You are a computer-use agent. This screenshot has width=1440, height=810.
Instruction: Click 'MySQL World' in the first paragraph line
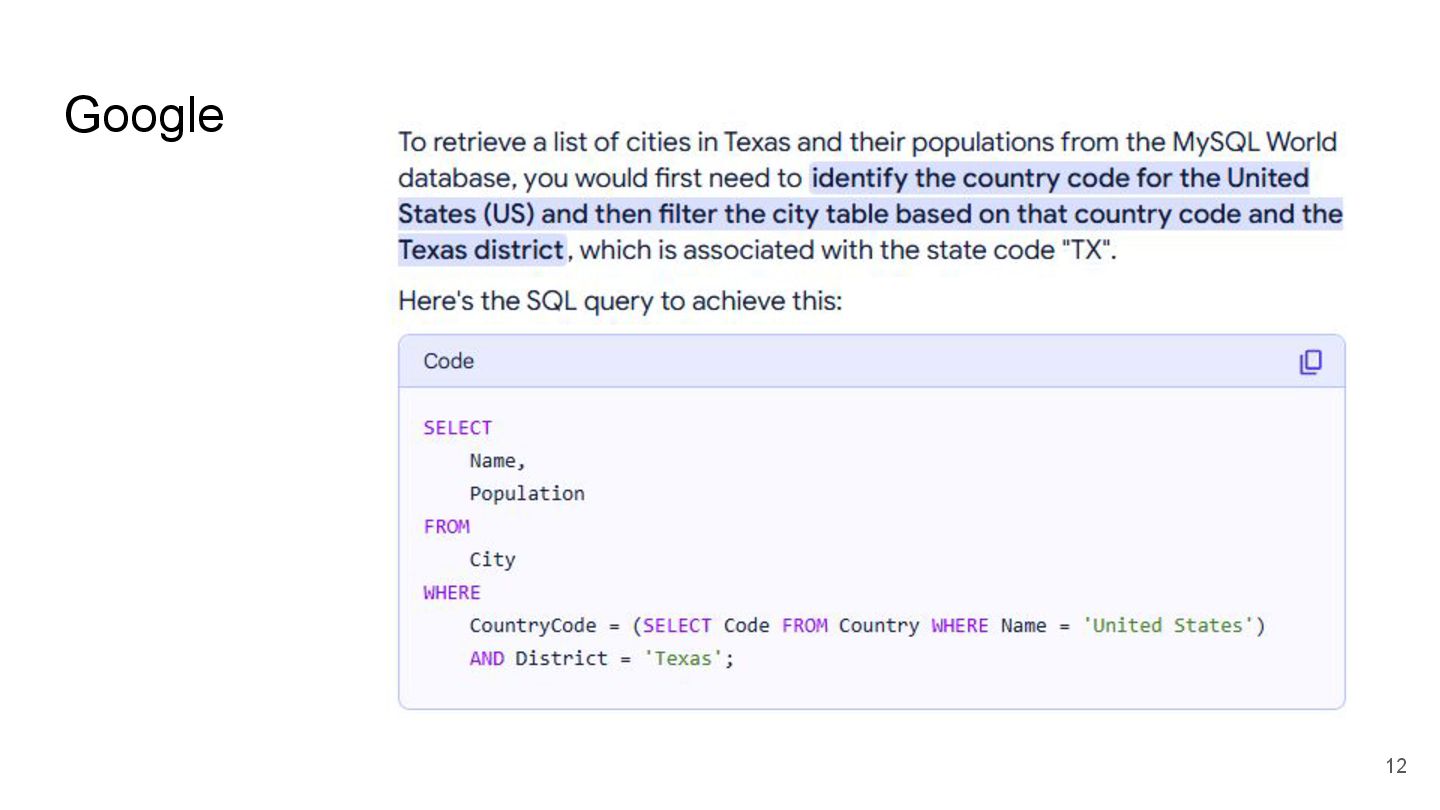coord(1255,142)
